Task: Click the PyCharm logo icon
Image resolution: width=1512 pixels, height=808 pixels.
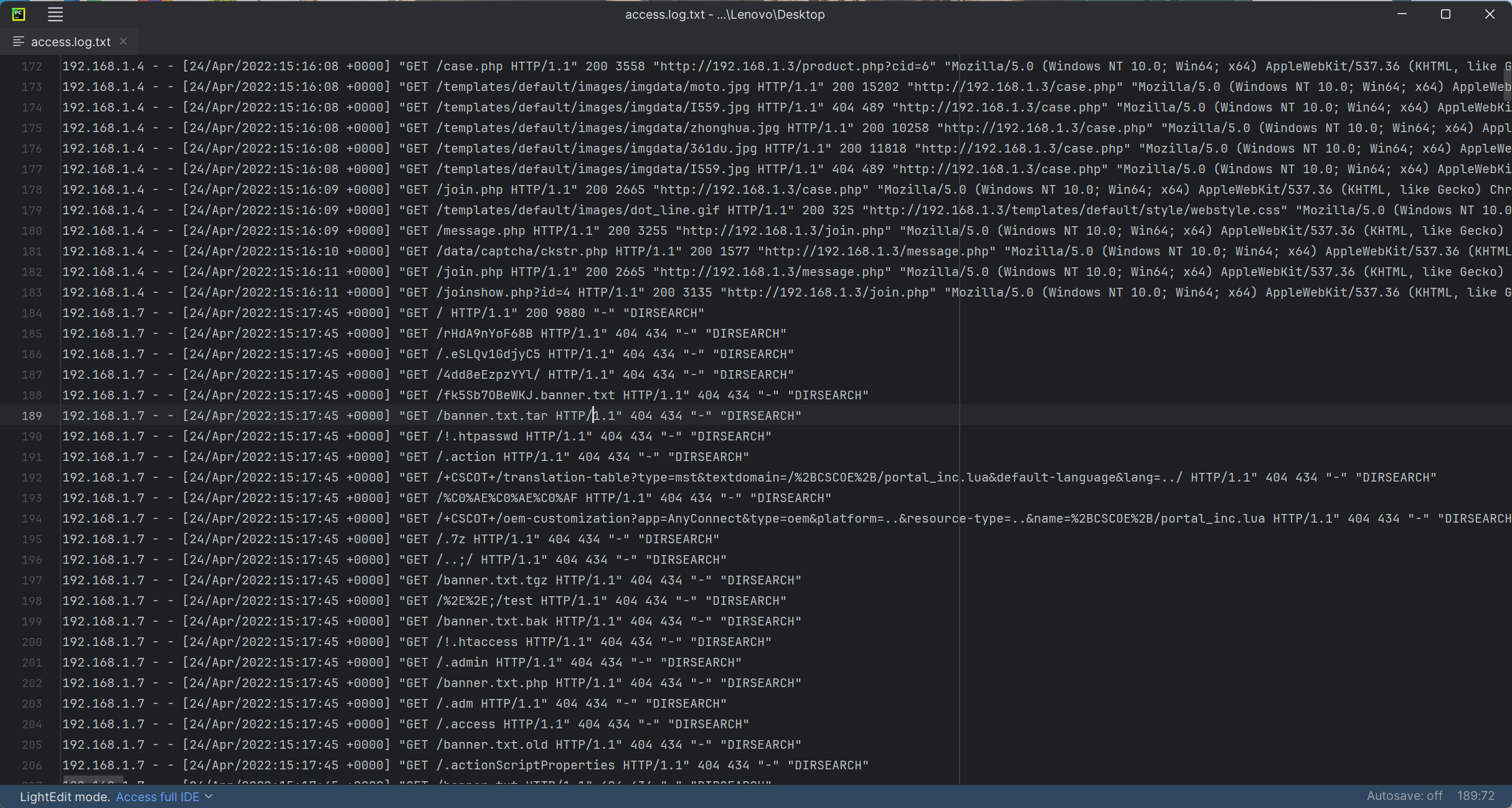Action: click(x=19, y=14)
